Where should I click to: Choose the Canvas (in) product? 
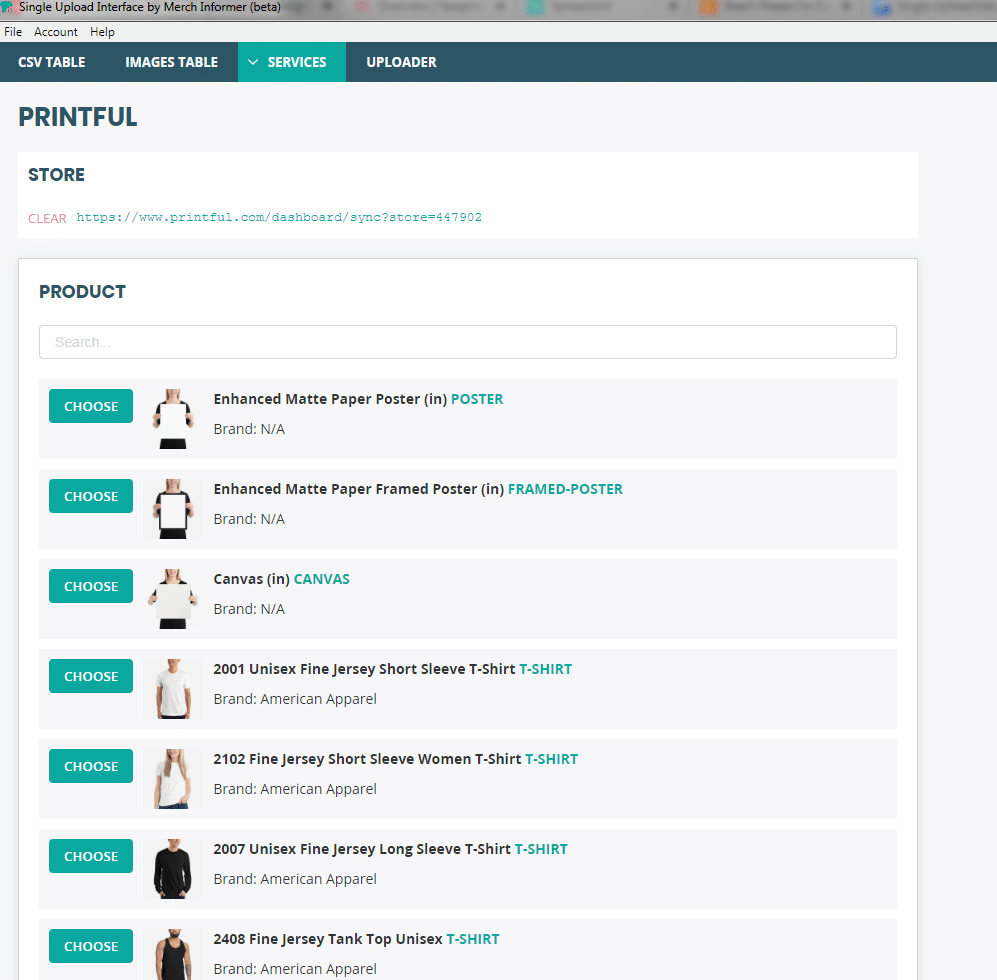[x=91, y=586]
